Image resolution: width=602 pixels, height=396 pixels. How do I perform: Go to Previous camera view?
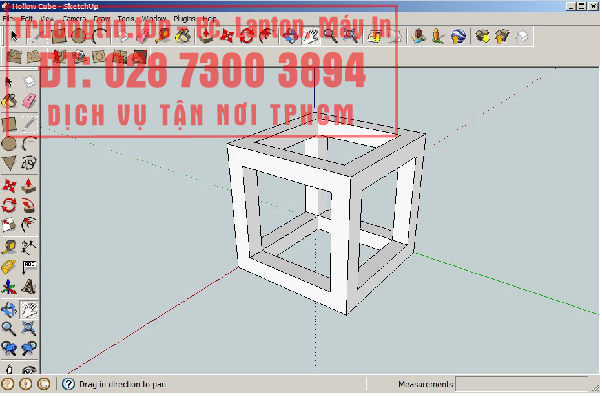click(9, 349)
